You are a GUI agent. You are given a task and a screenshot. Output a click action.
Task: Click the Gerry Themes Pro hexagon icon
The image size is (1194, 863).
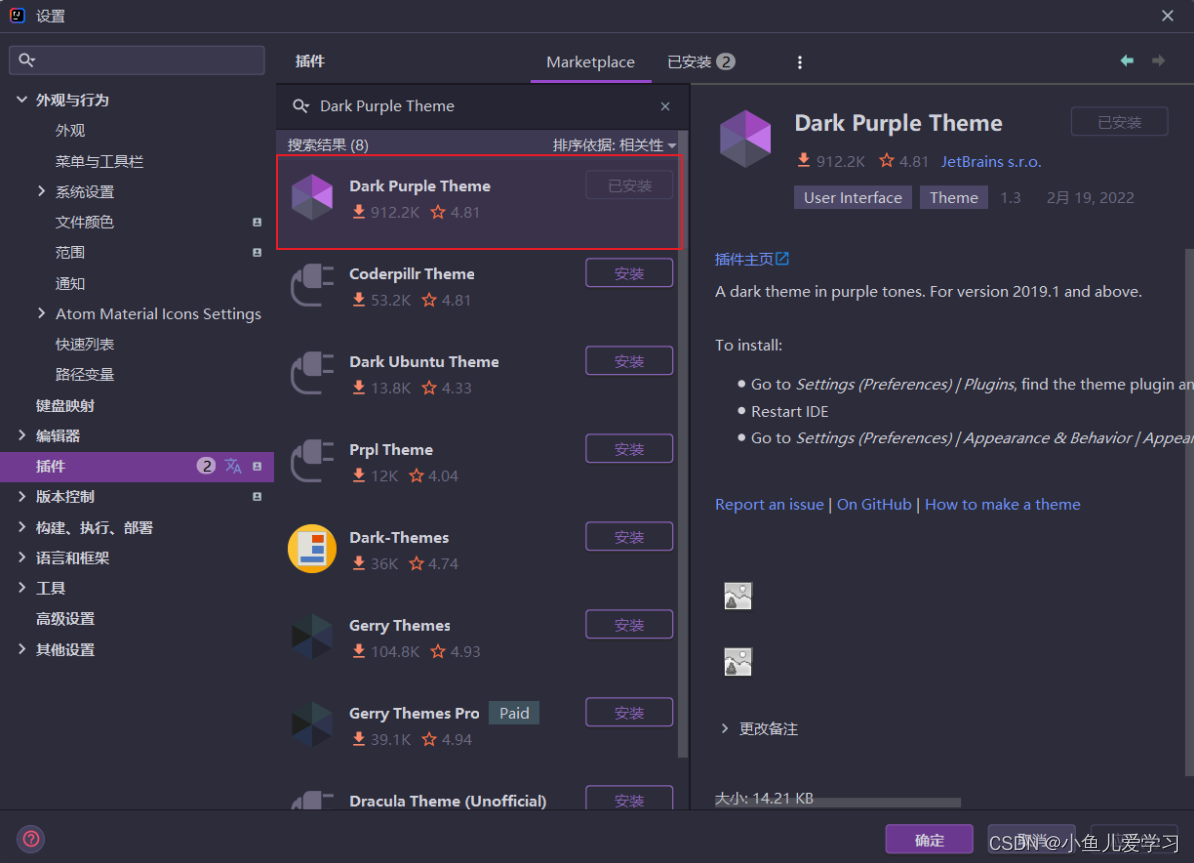312,724
